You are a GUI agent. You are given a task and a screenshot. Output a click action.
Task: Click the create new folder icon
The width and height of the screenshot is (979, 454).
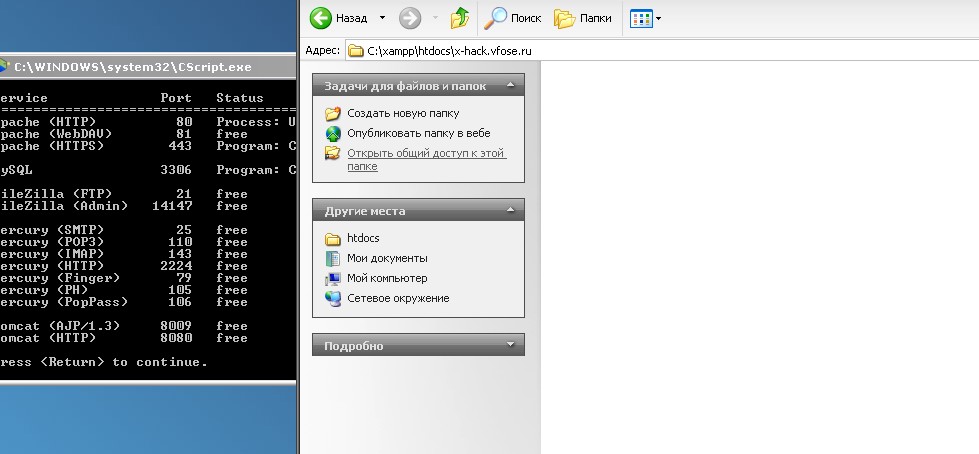pyautogui.click(x=333, y=113)
